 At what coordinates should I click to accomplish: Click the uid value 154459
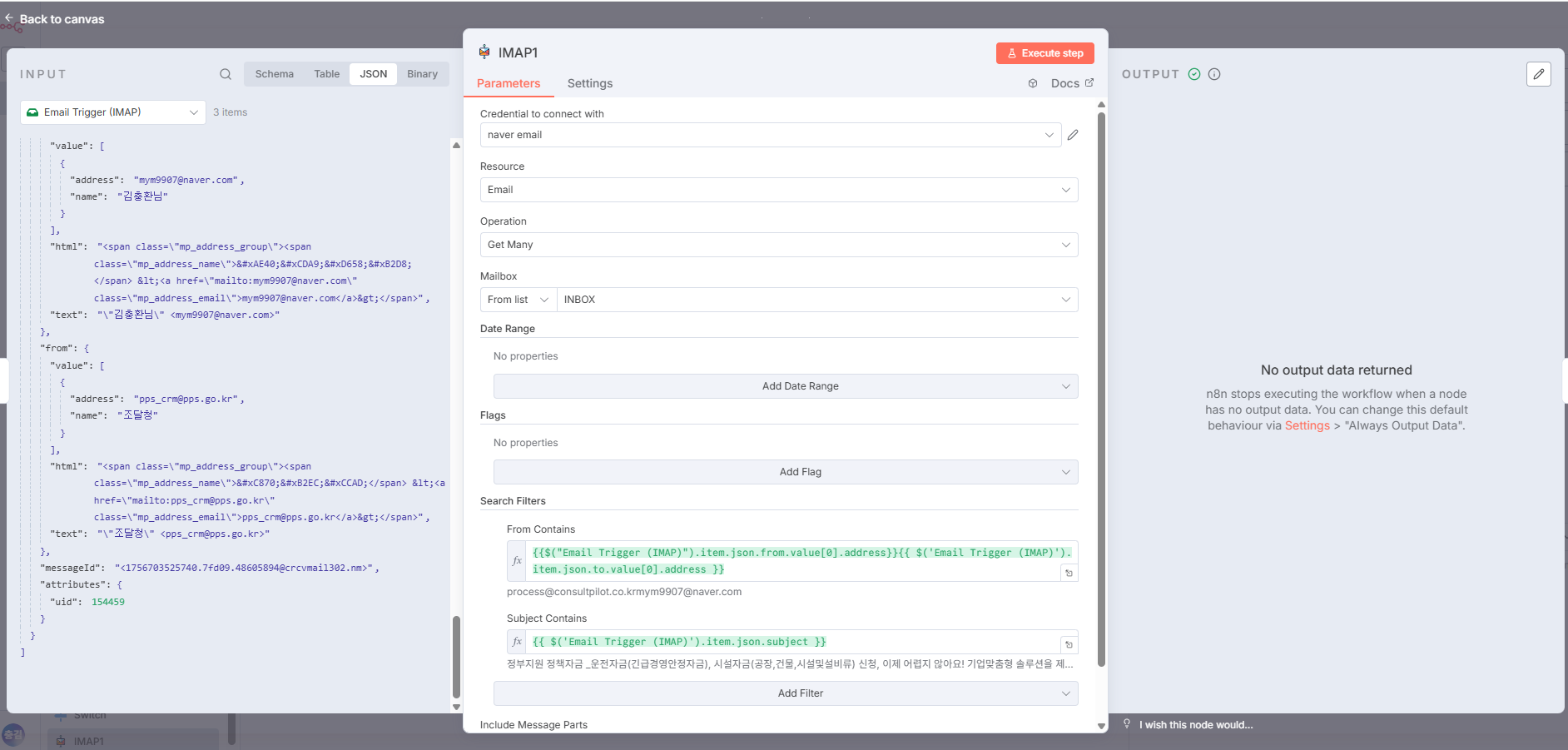click(x=108, y=602)
